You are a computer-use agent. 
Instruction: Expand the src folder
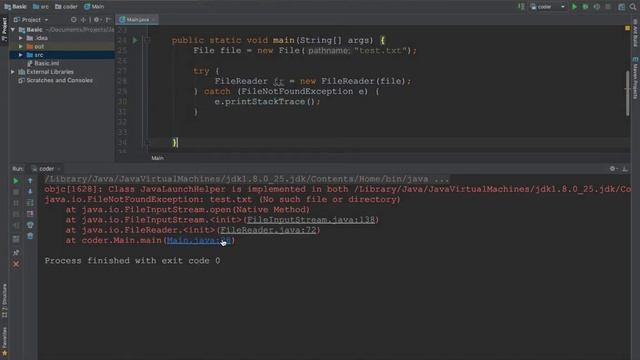[x=21, y=55]
